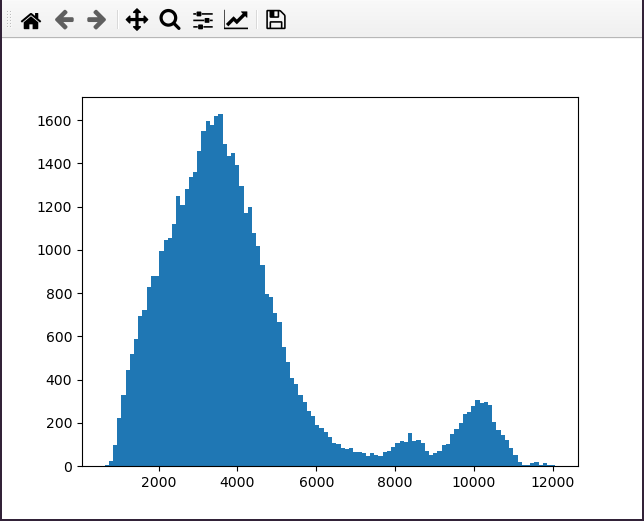644x521 pixels.
Task: Reset the plot to original view with Home icon
Action: 31,20
